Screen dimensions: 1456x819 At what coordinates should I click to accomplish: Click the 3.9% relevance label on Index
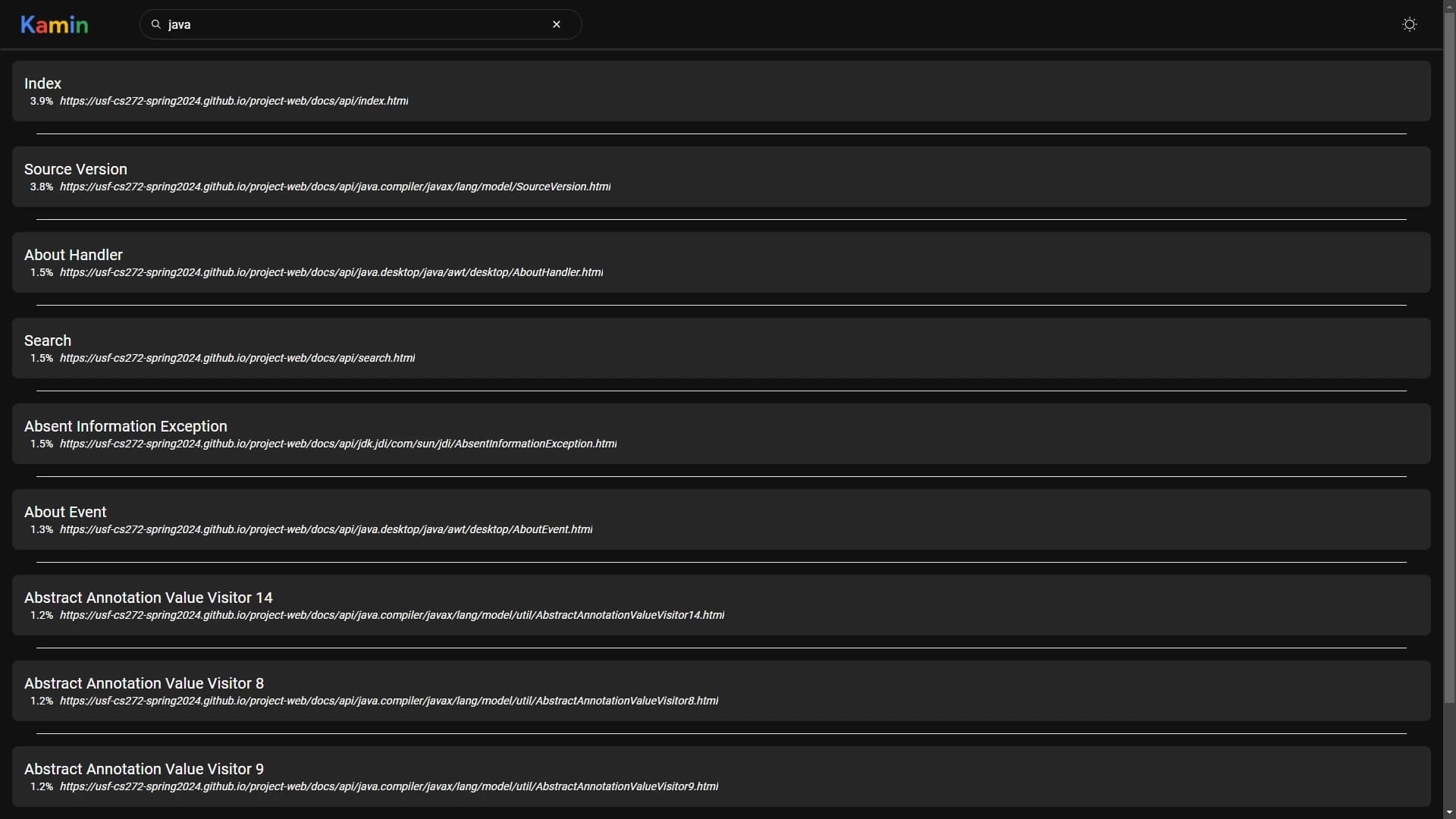(41, 101)
